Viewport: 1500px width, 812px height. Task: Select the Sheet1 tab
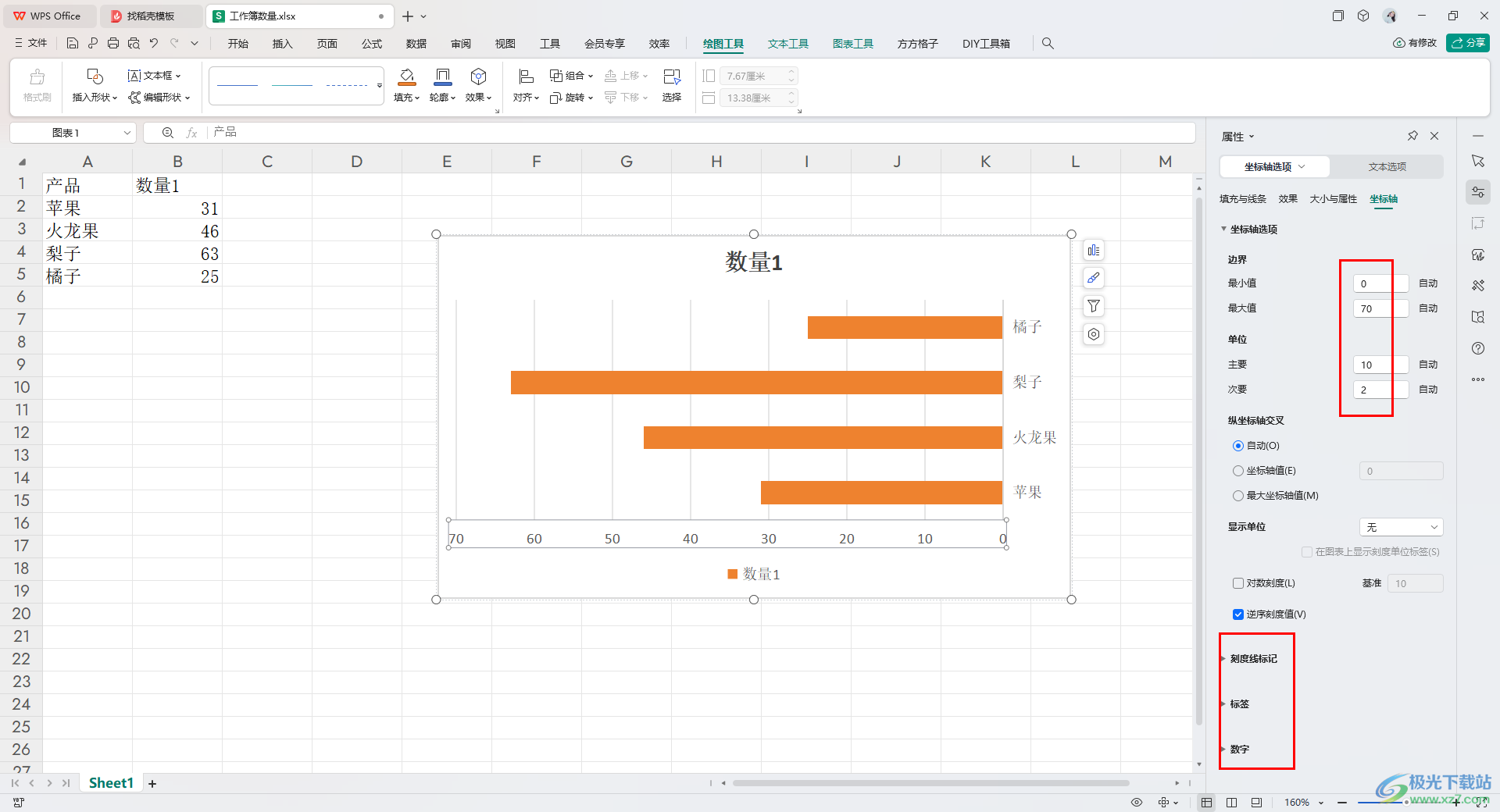click(111, 783)
